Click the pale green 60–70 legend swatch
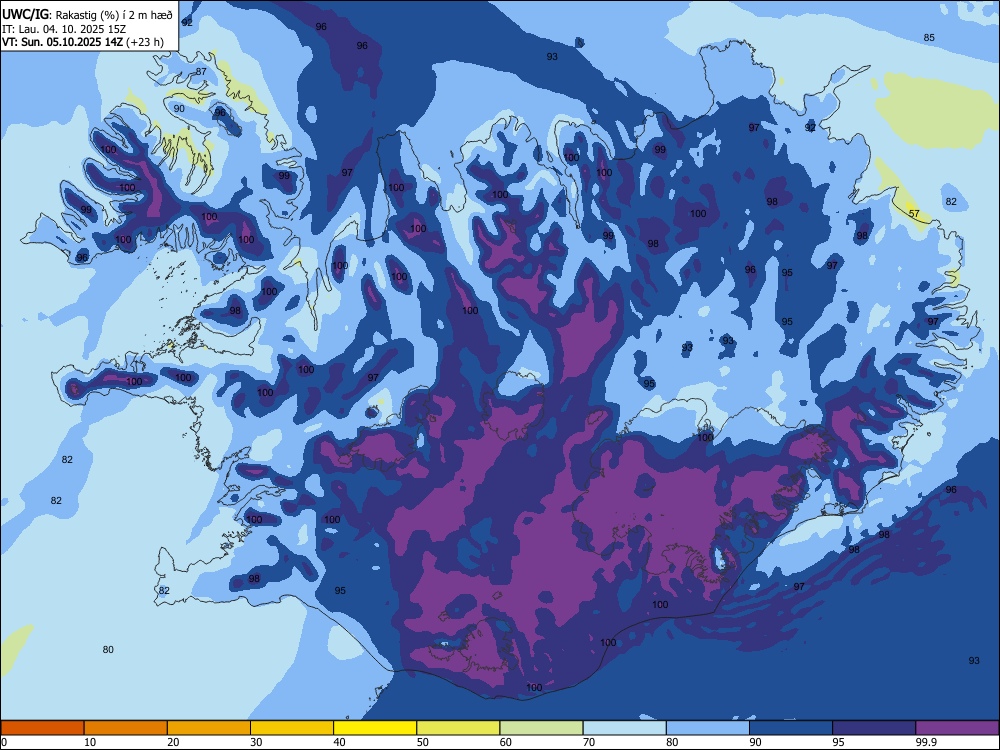 pos(541,728)
